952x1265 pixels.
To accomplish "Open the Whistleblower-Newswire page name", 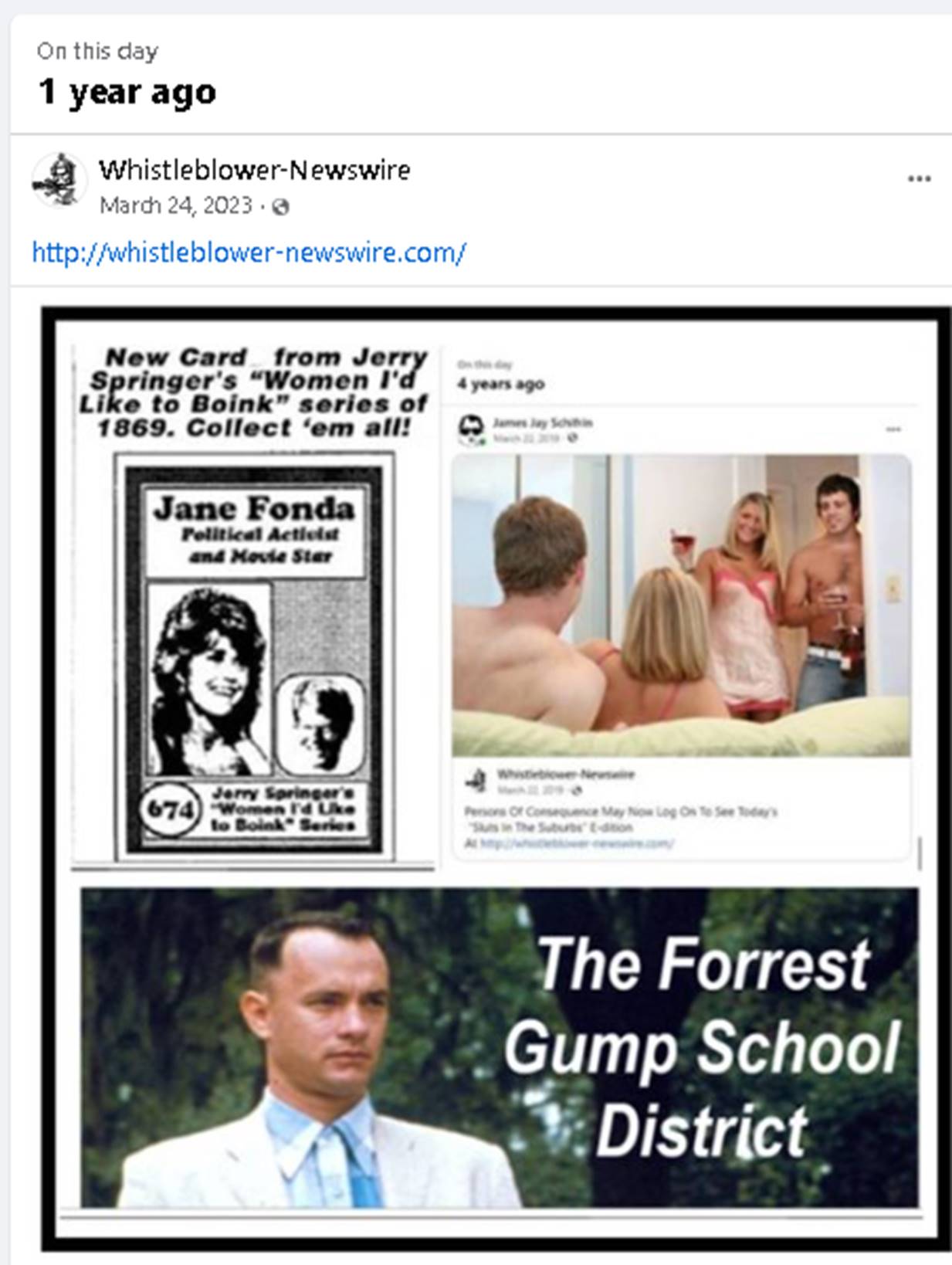I will click(254, 169).
